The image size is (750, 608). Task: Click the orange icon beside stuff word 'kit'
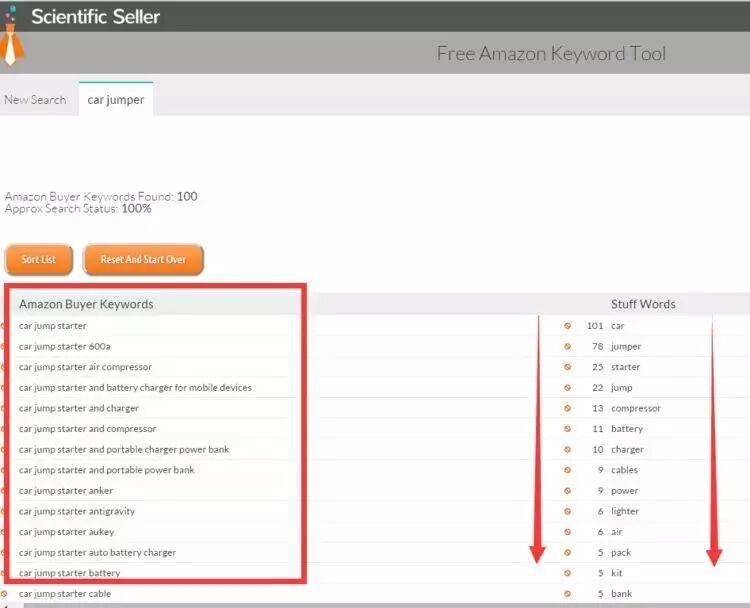click(567, 573)
